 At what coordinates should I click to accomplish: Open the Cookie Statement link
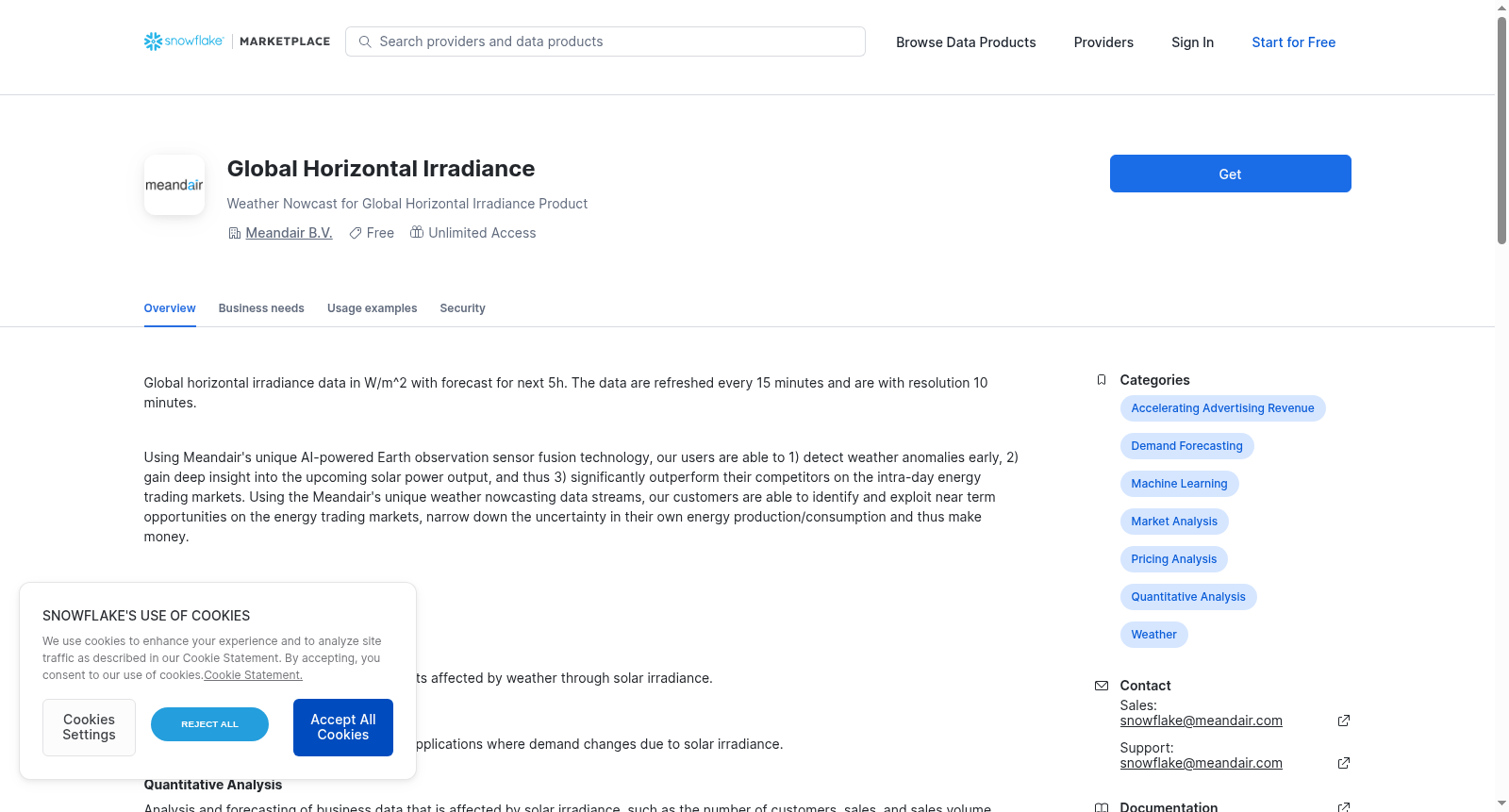pos(253,675)
